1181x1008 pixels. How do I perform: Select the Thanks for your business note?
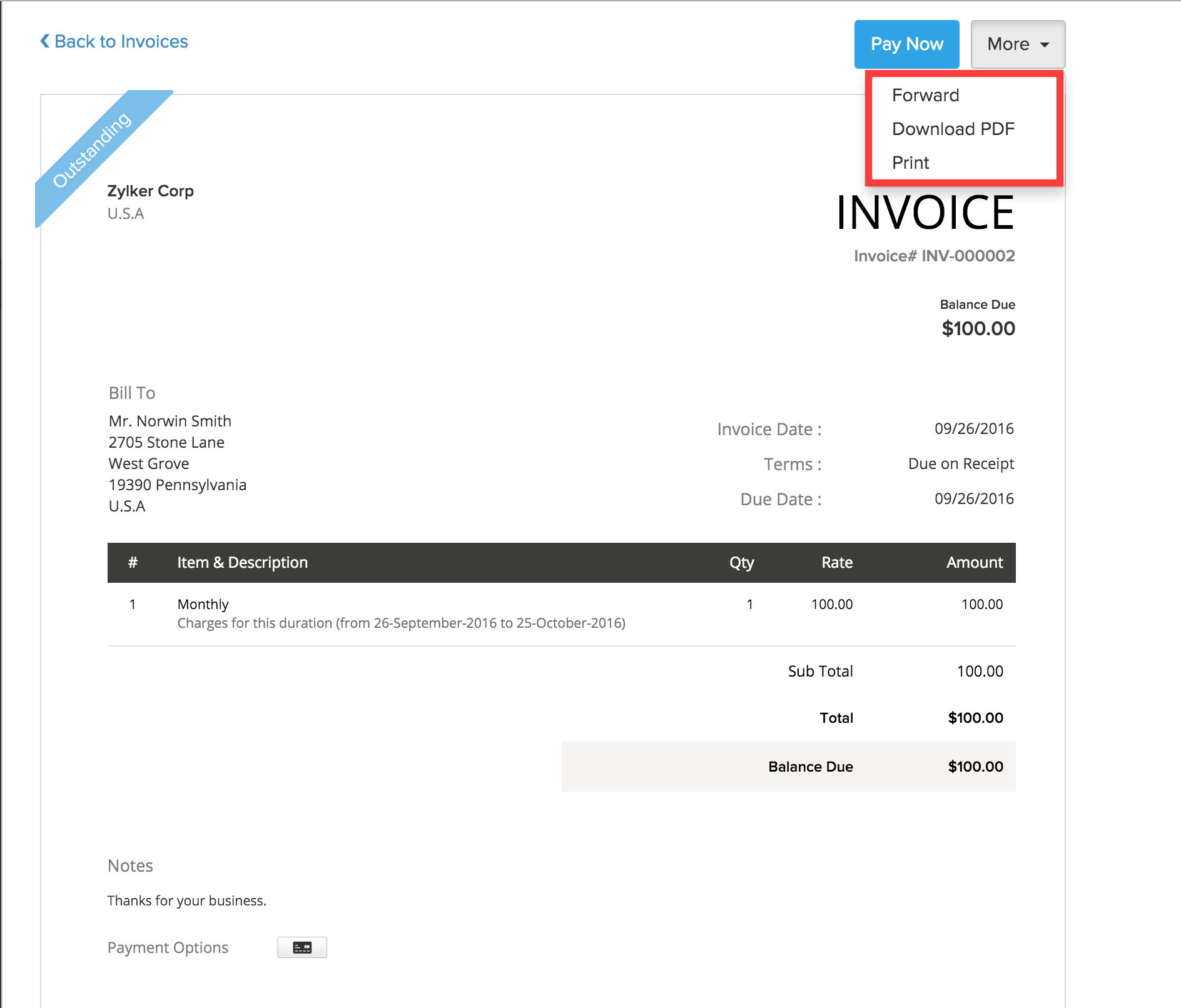(x=186, y=900)
